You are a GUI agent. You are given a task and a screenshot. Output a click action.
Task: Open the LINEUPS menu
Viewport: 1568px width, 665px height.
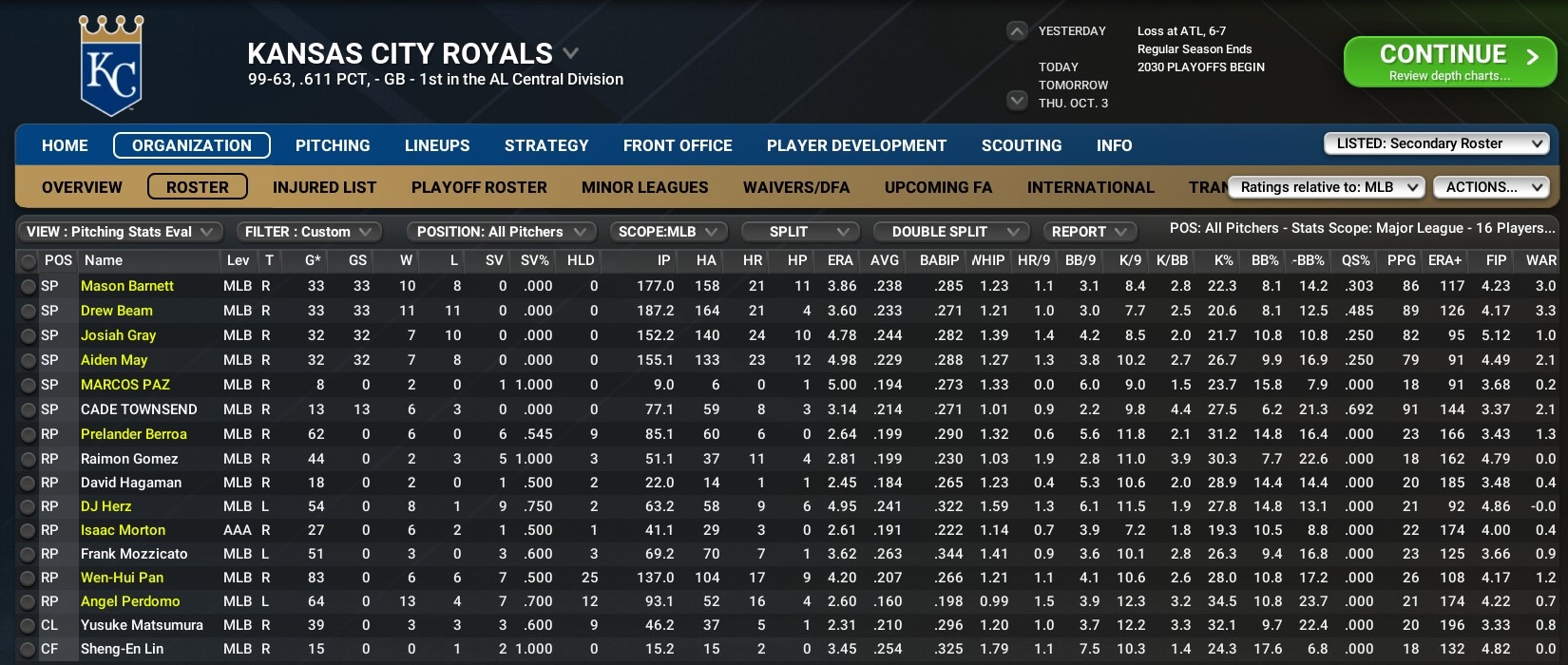coord(437,145)
